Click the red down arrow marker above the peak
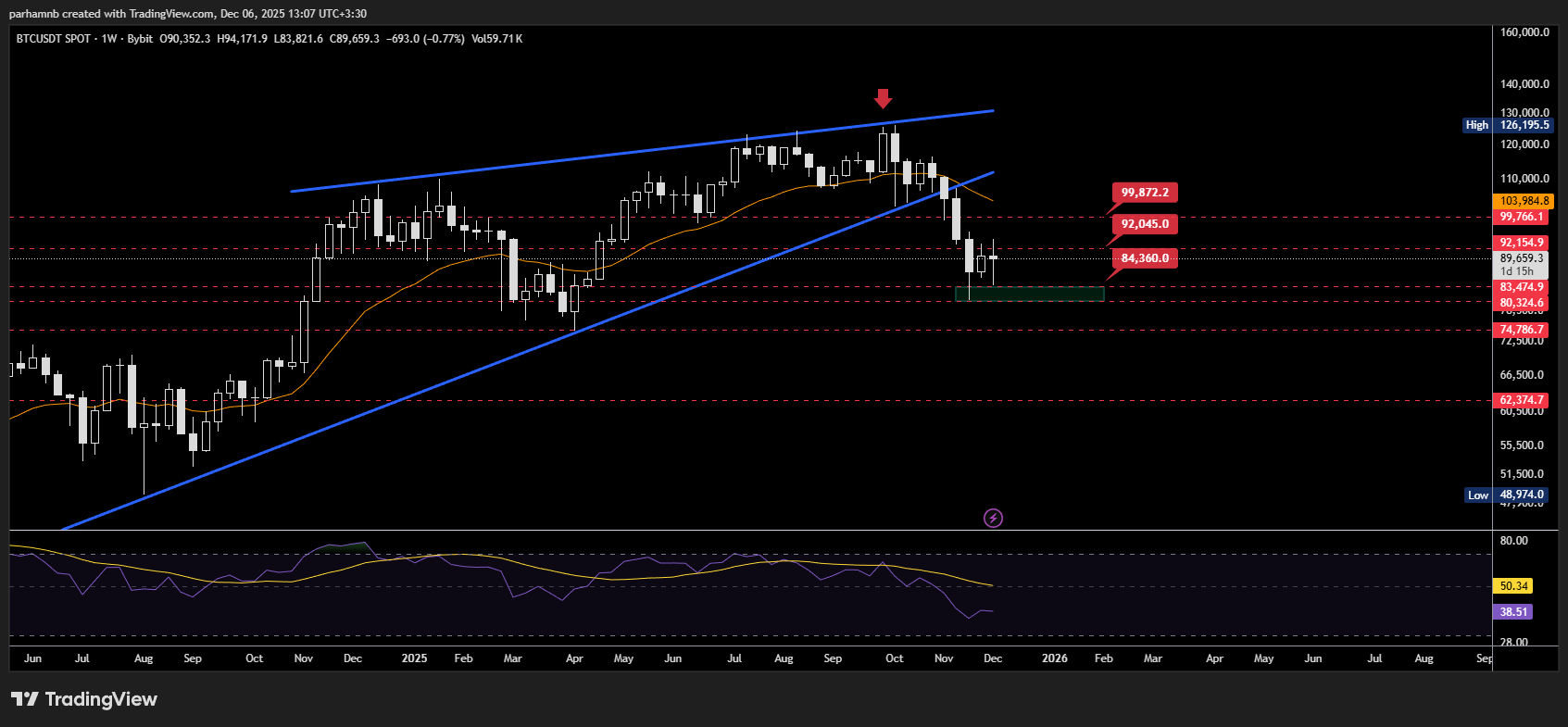Screen dimensions: 1568x727 883,98
